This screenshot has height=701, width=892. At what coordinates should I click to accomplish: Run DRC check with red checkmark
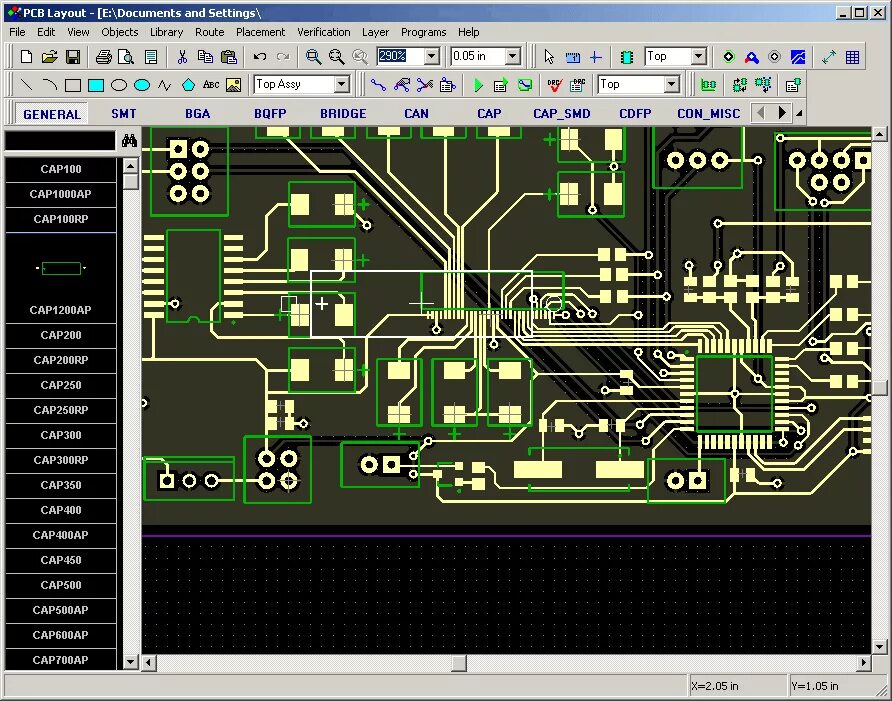click(555, 85)
